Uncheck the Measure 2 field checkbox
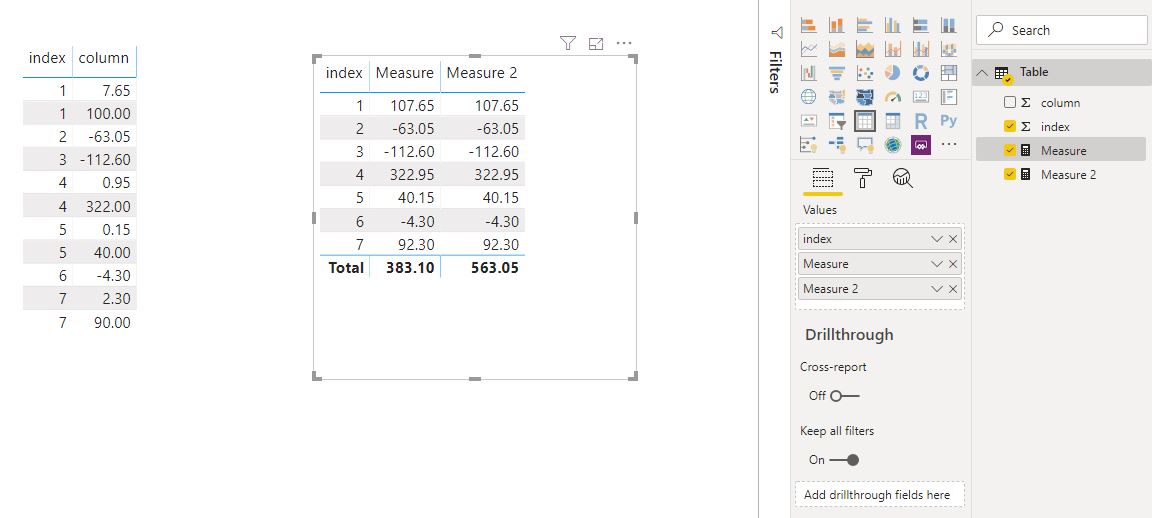Screen dimensions: 1152x518 (1009, 174)
